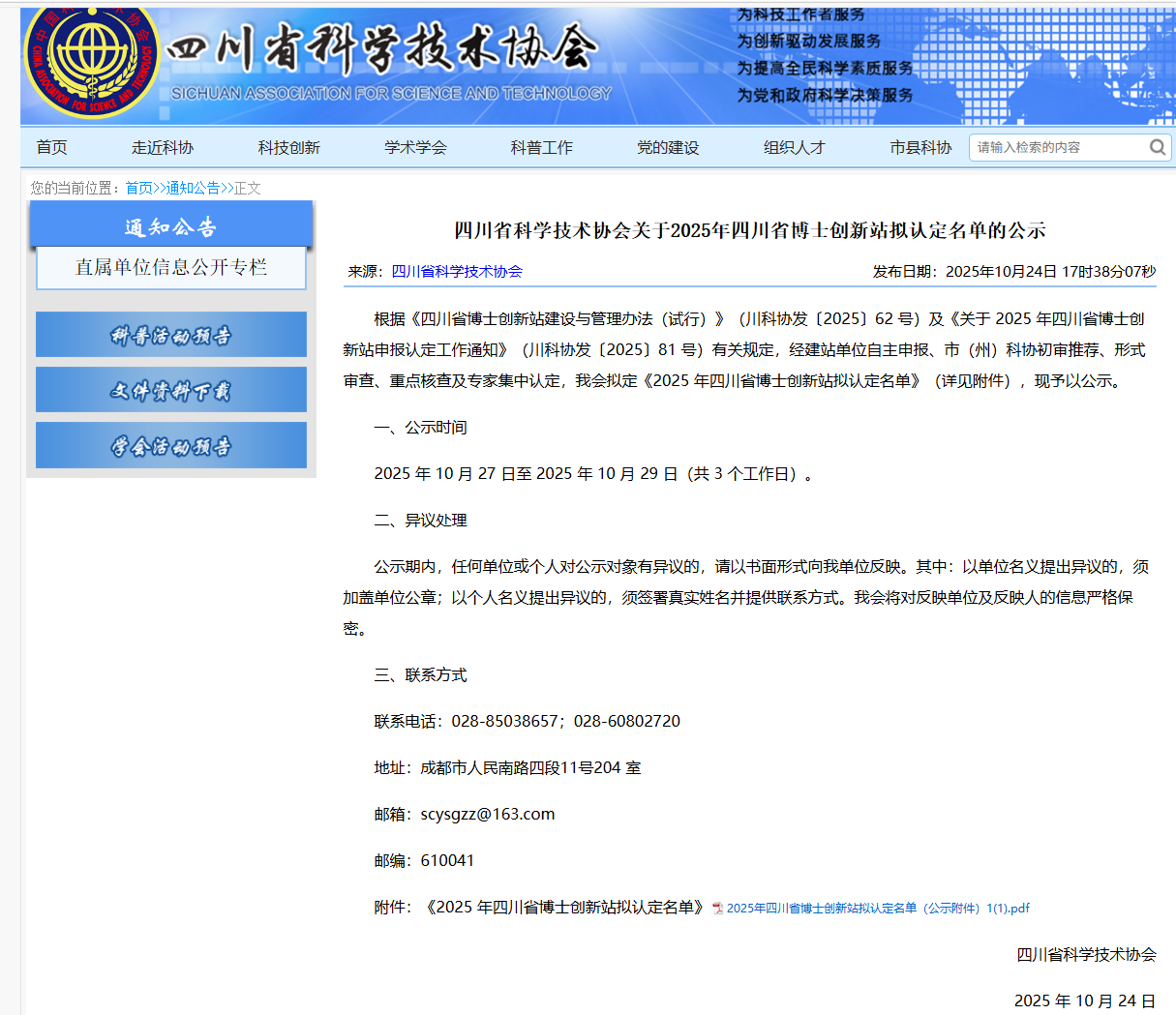The width and height of the screenshot is (1176, 1015).
Task: Switch to the 首页 navigation tab
Action: click(x=51, y=147)
